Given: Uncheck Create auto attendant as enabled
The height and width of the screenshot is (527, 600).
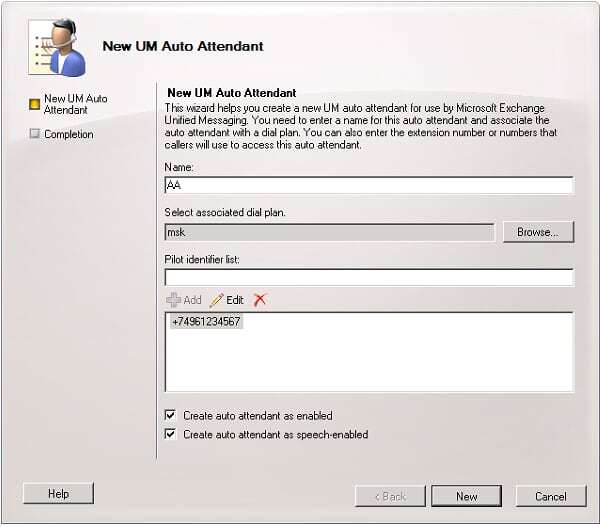Looking at the screenshot, I should pyautogui.click(x=170, y=415).
